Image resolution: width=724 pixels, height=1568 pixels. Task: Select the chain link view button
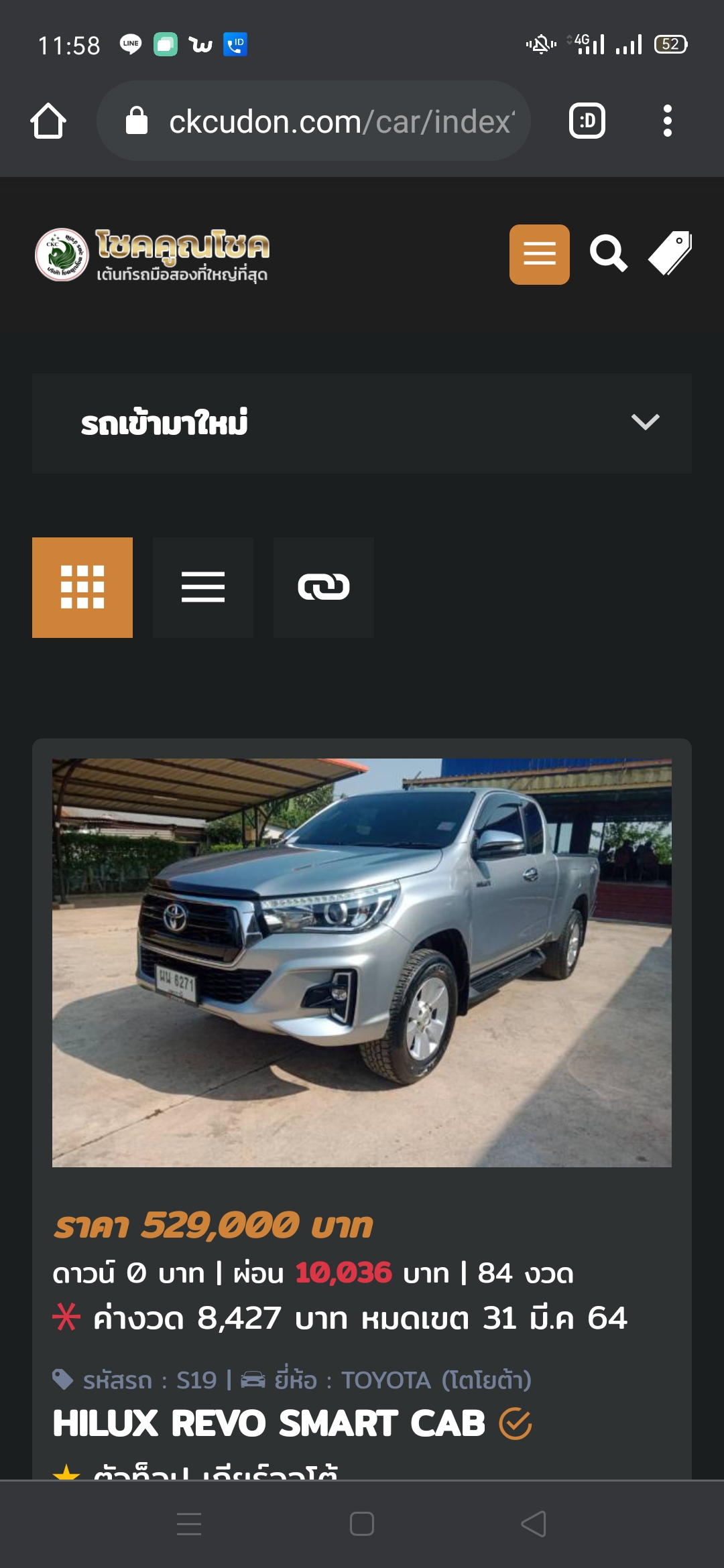pyautogui.click(x=324, y=588)
